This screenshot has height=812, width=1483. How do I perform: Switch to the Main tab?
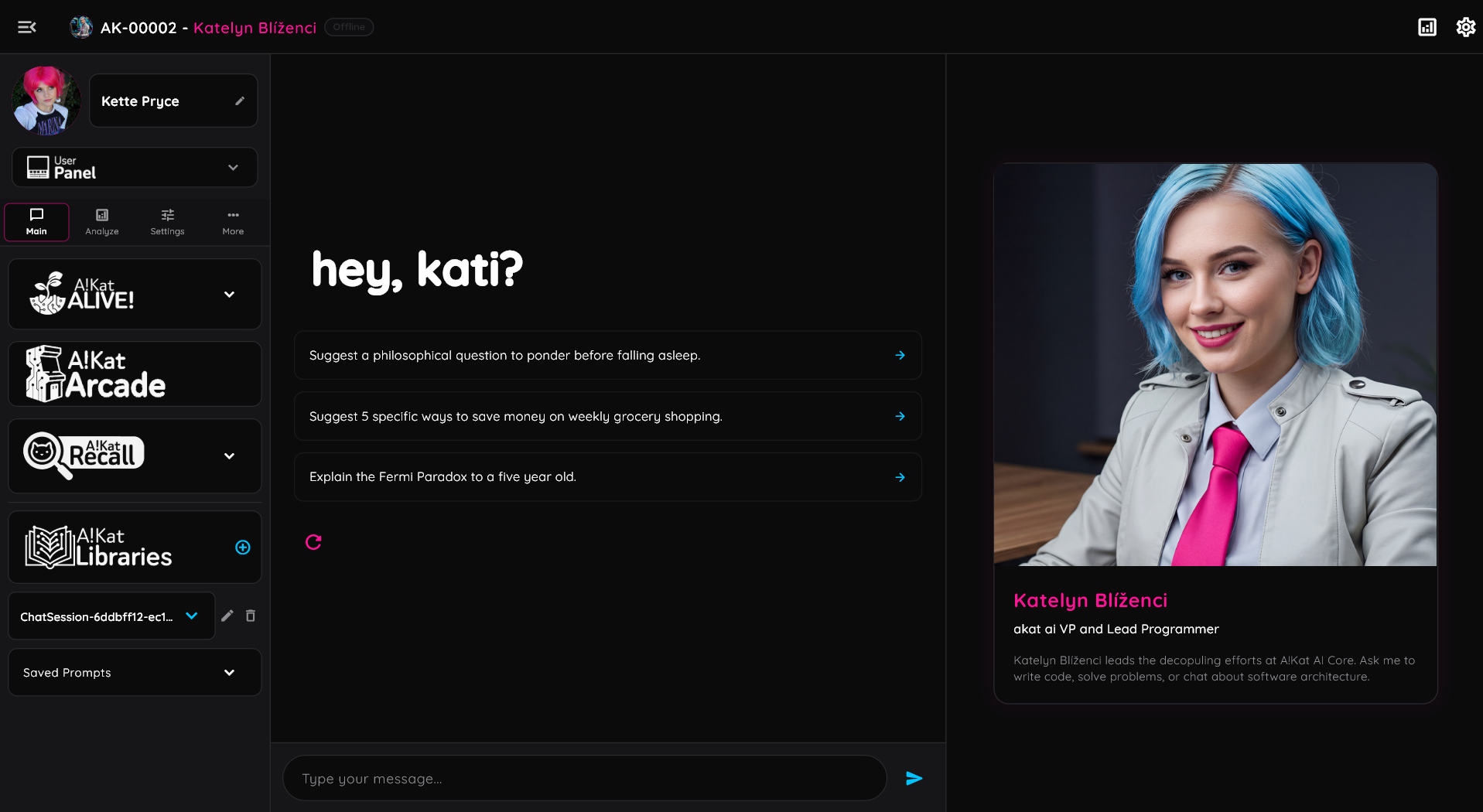(x=36, y=222)
